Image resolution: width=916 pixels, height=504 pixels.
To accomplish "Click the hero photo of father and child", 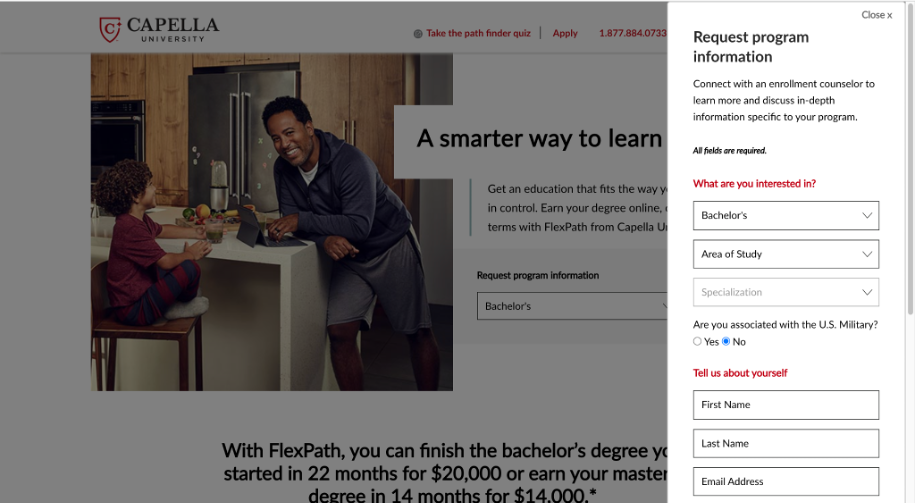I will click(x=270, y=220).
